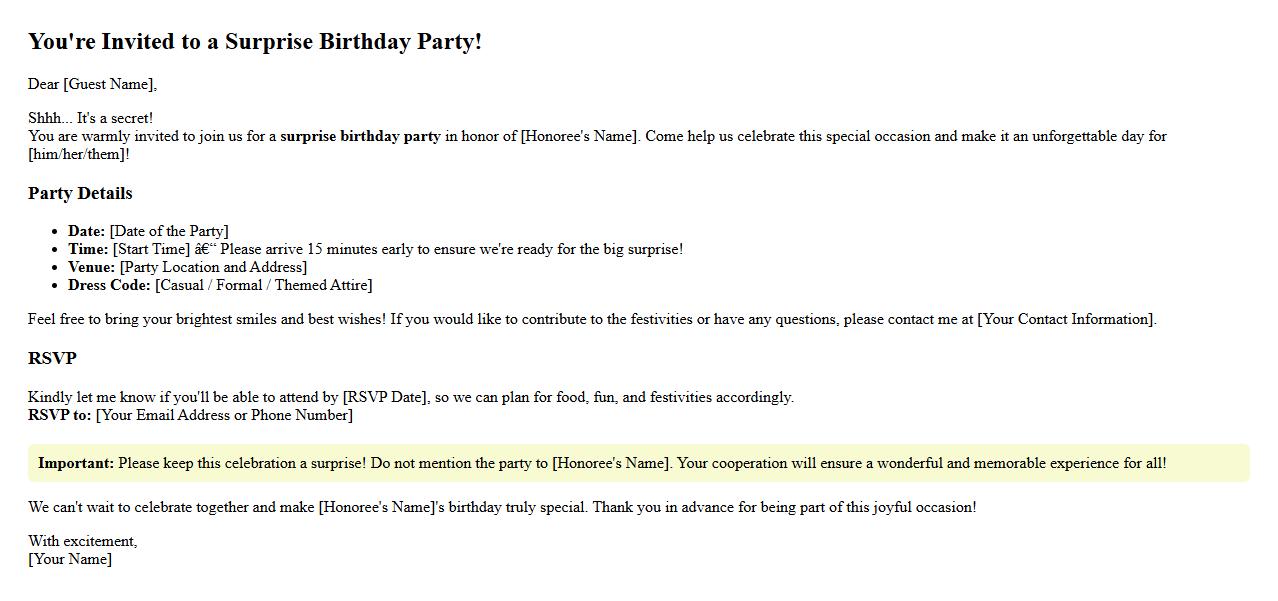Click the "Time:" bold label
Image resolution: width=1278 pixels, height=601 pixels.
click(88, 249)
